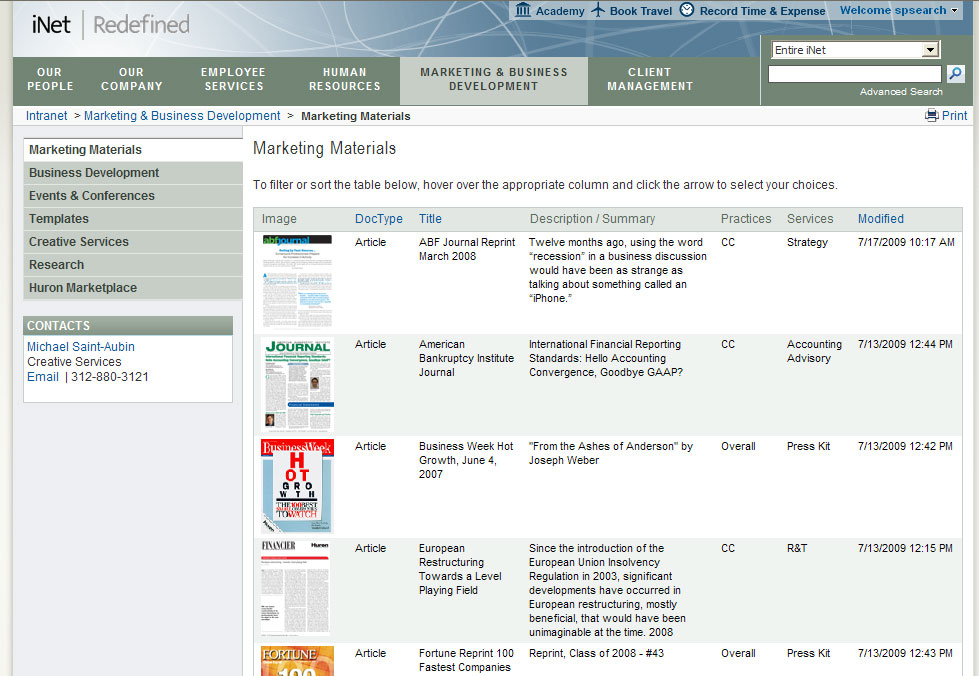Open the American Bankruptcy Institute Journal thumbnail
Screen dimensions: 979x676
(x=297, y=383)
